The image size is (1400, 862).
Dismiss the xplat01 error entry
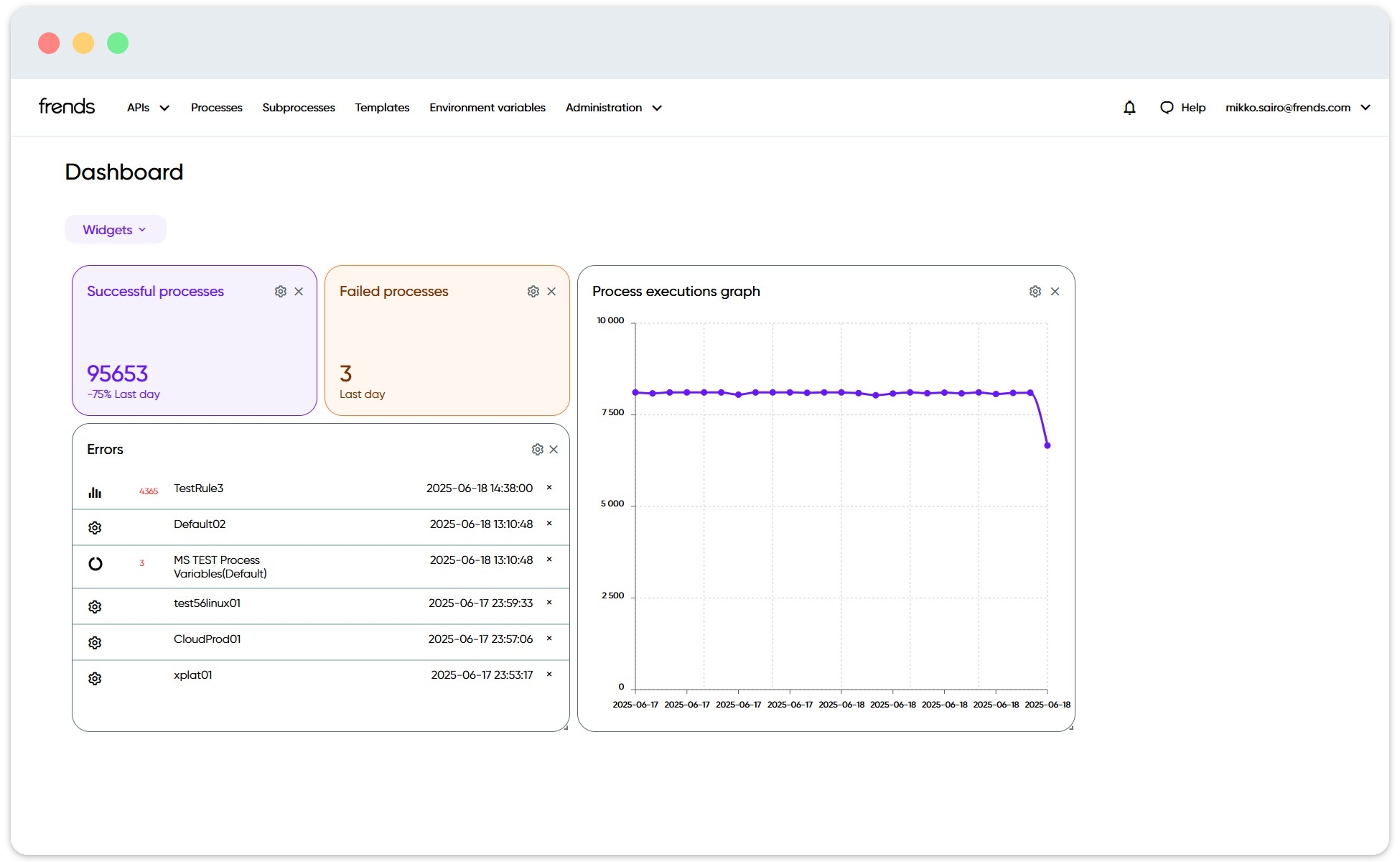549,675
